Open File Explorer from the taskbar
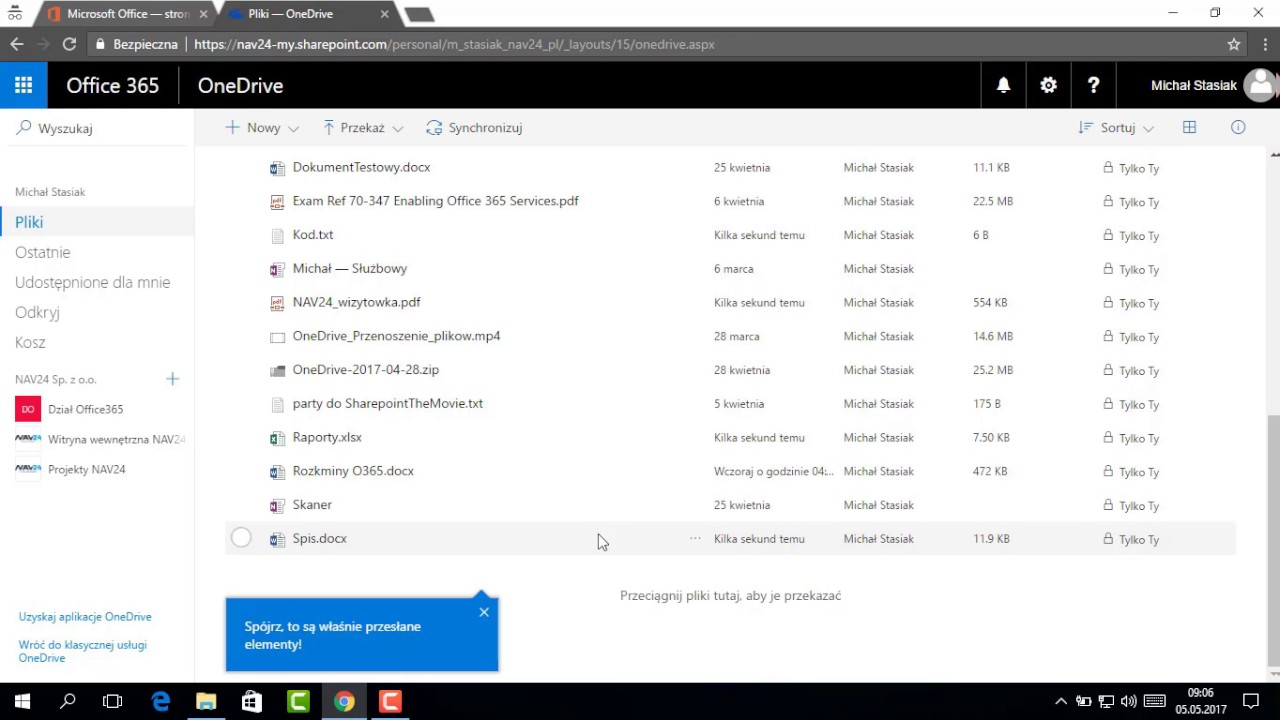This screenshot has height=720, width=1280. (x=206, y=701)
